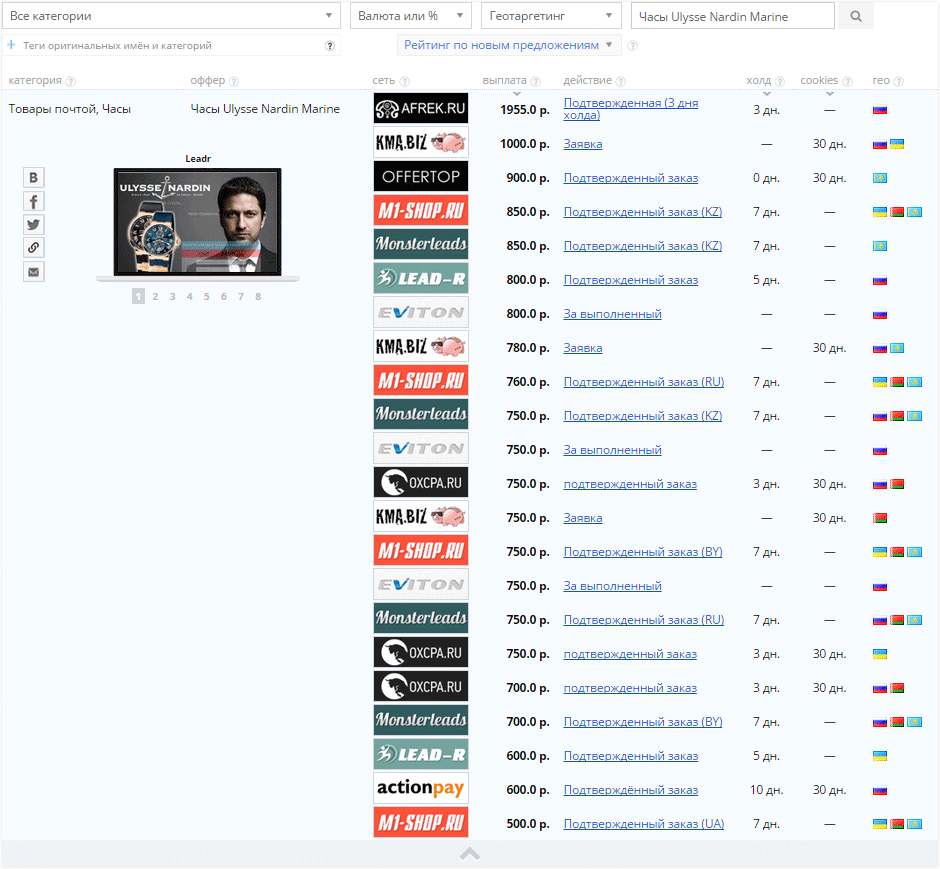Screen dimensions: 940x869
Task: Collapse the offer list with bottom chevron
Action: (470, 854)
